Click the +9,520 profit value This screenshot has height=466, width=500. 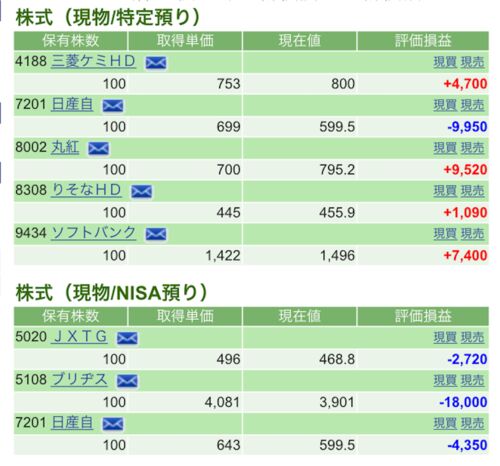click(x=465, y=170)
